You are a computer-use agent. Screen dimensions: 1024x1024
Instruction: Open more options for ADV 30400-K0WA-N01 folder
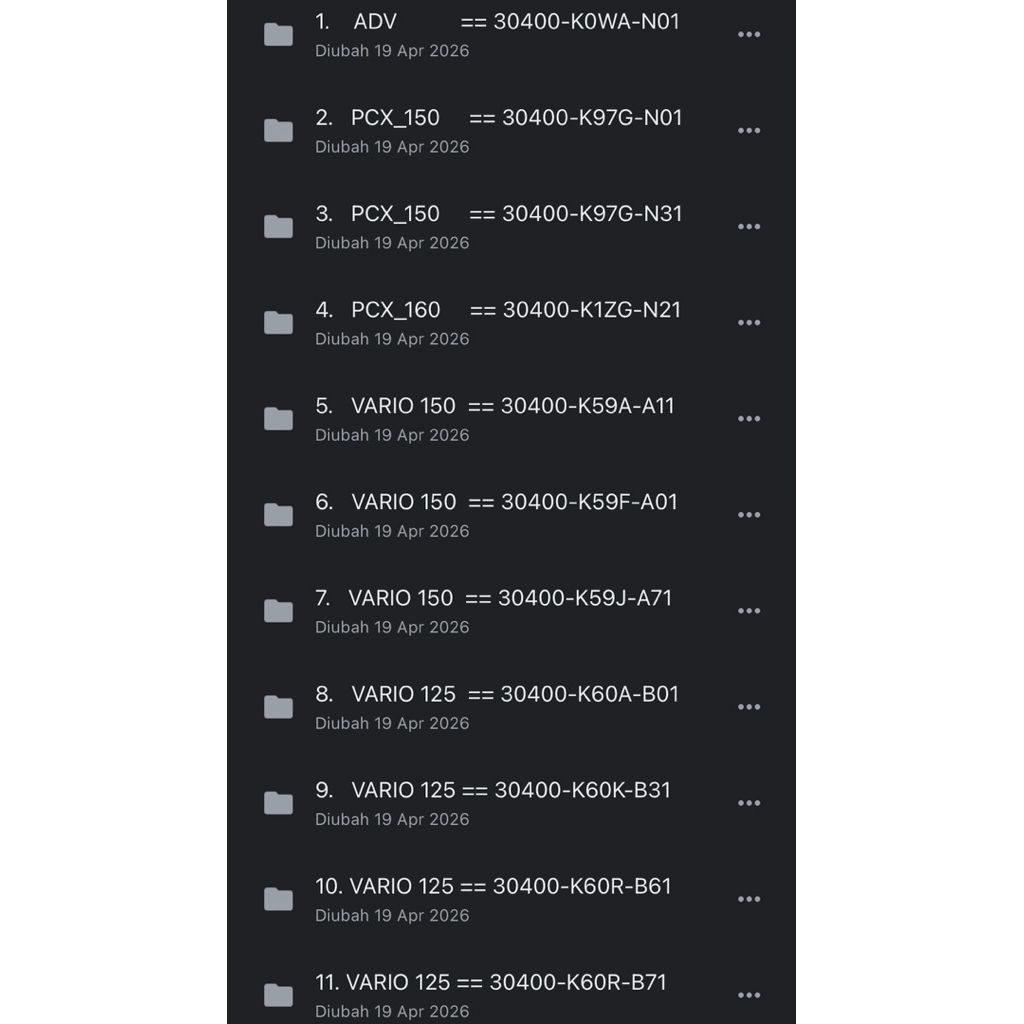coord(748,35)
